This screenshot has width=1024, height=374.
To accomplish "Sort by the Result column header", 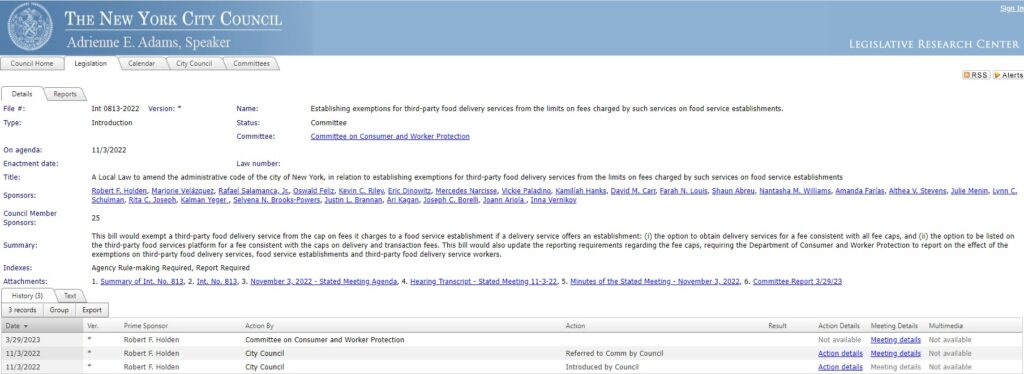I will pyautogui.click(x=777, y=326).
